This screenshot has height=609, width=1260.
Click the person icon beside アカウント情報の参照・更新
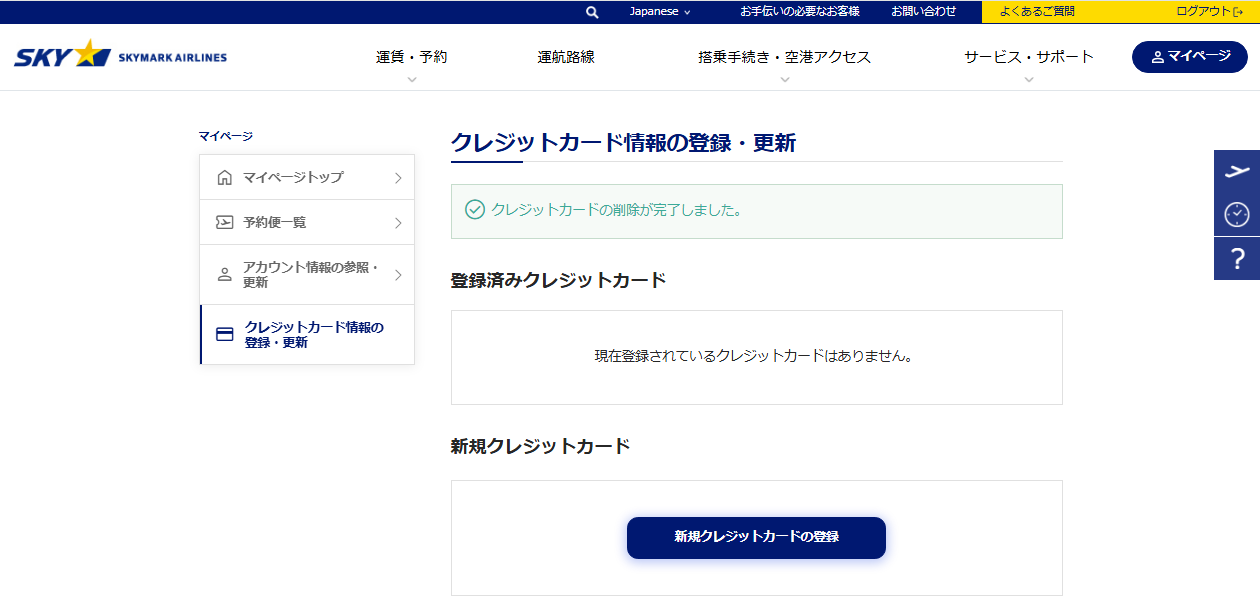tap(225, 275)
